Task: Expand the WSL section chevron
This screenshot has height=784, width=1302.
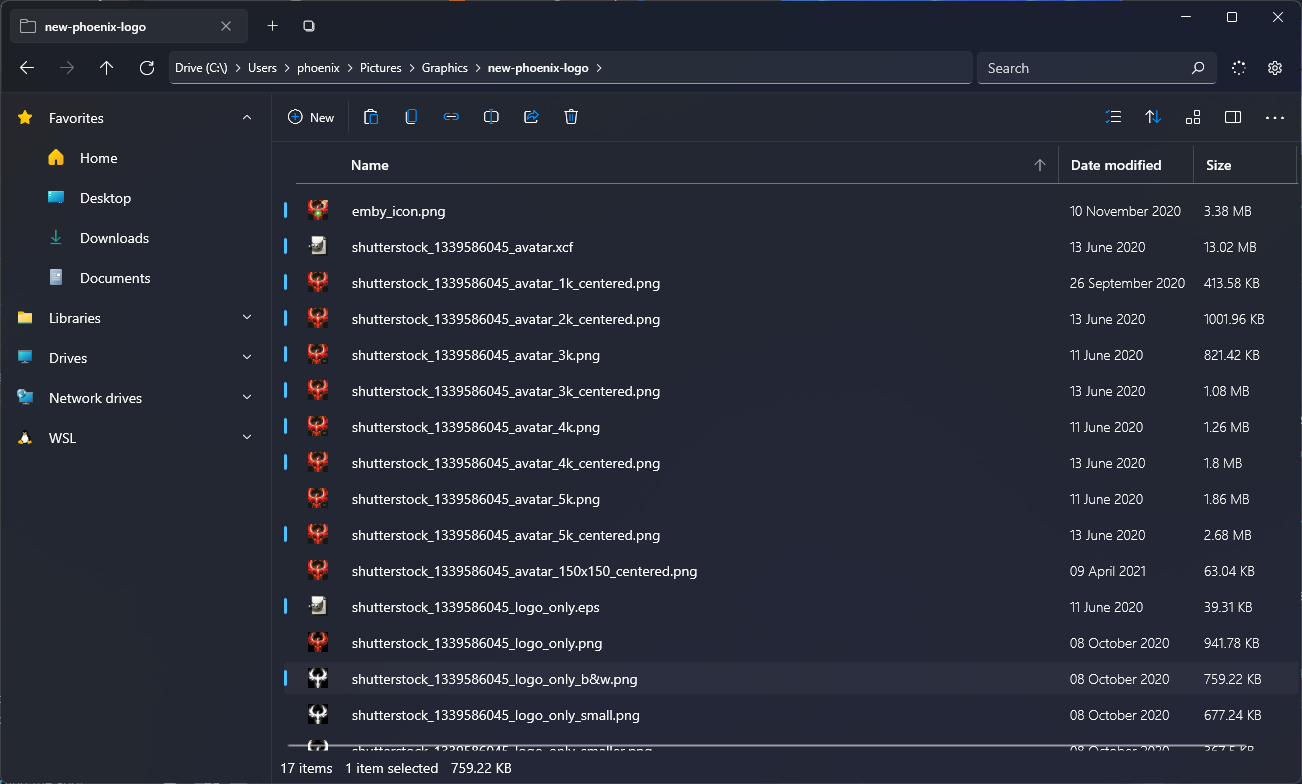Action: (x=247, y=438)
